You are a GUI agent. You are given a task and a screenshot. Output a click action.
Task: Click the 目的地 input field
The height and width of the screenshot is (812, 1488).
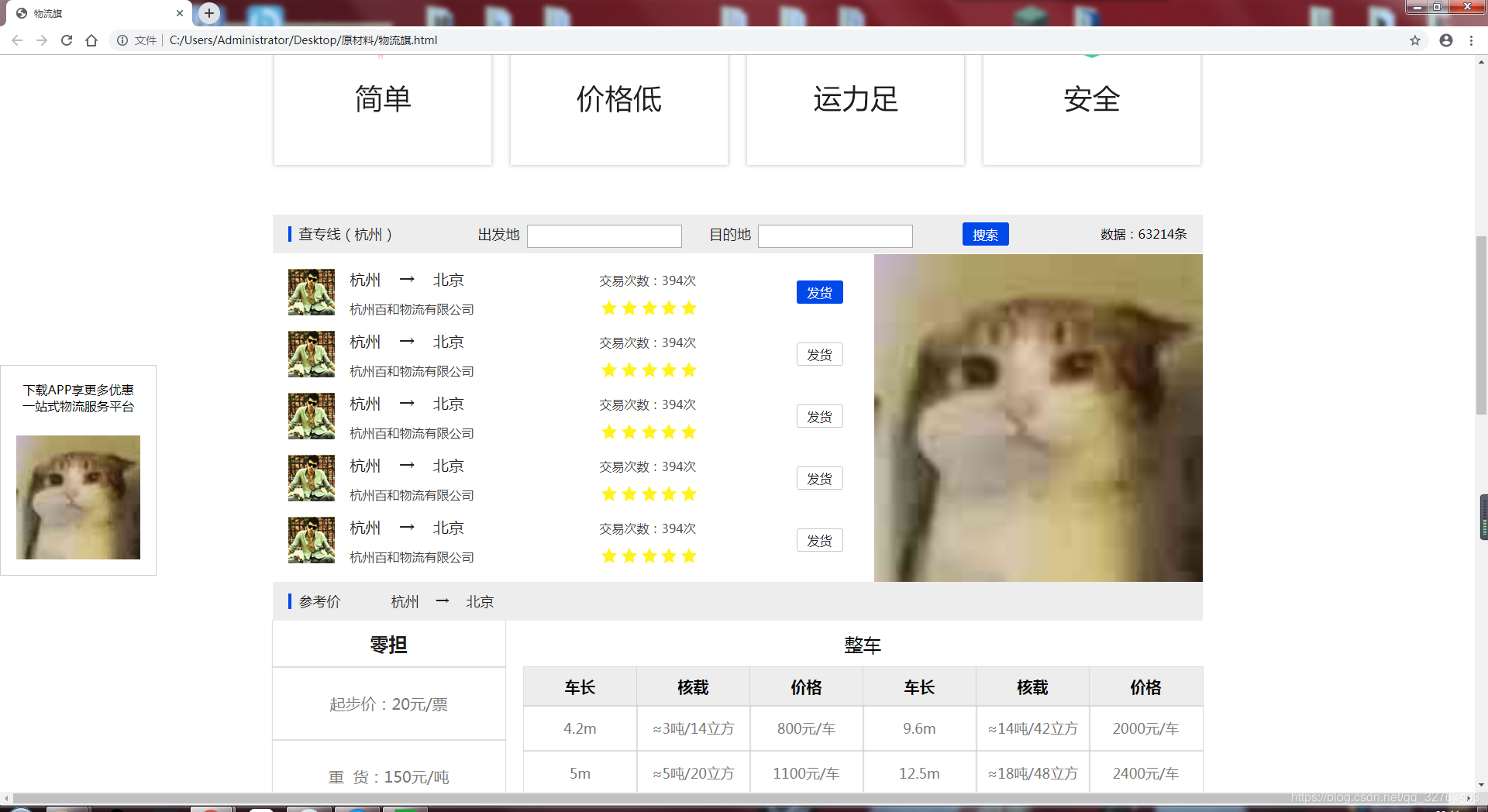[835, 236]
